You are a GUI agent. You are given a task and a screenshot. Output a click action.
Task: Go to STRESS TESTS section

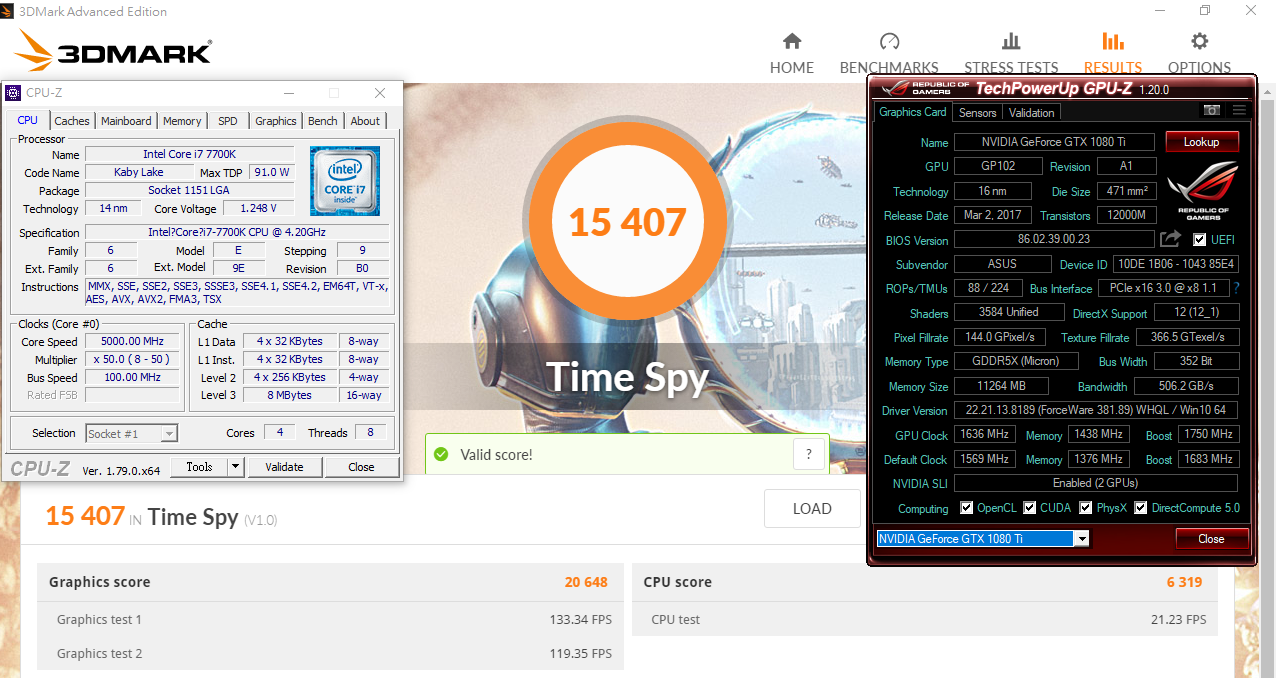(x=1011, y=53)
